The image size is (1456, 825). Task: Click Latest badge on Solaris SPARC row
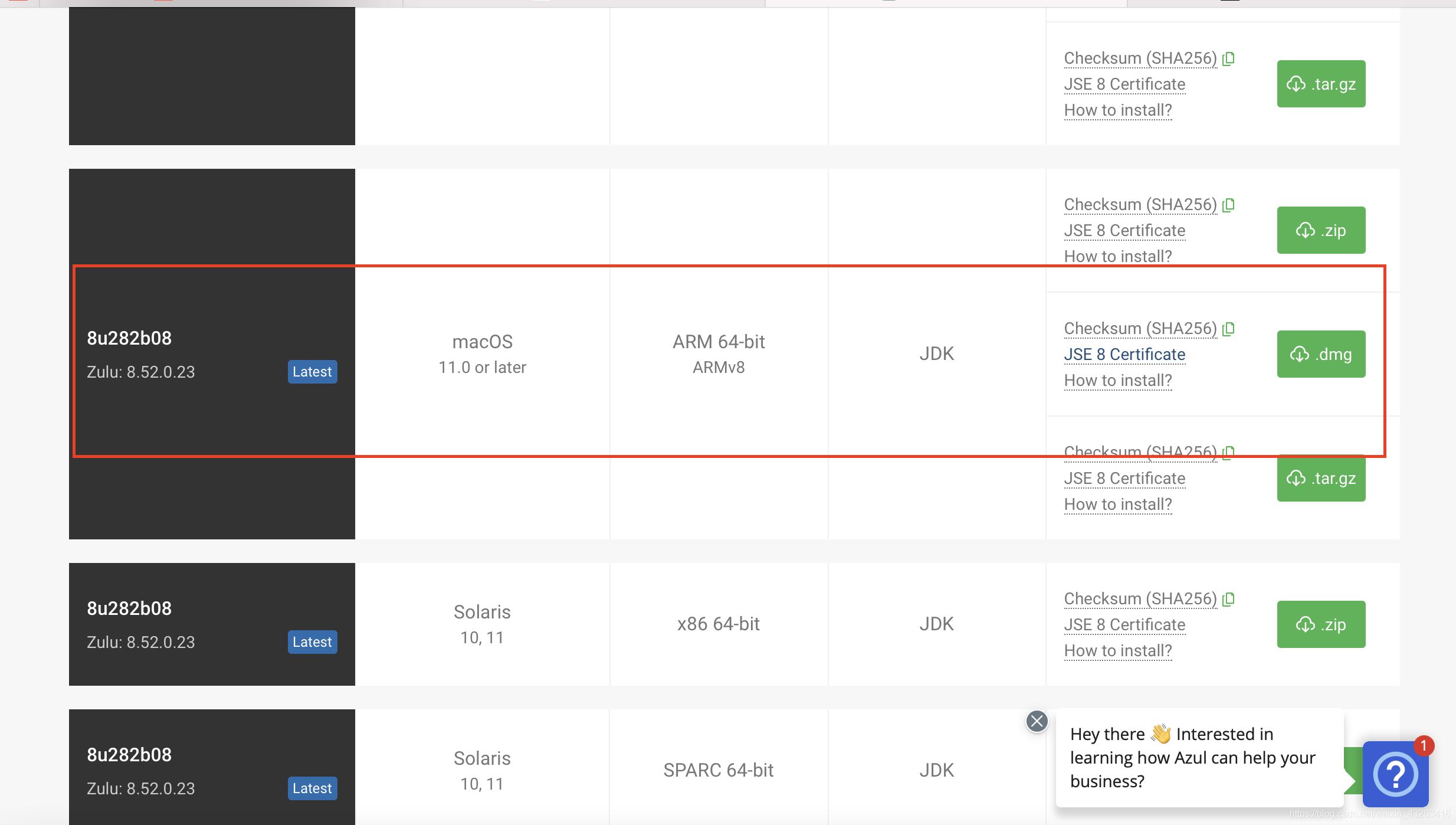312,788
